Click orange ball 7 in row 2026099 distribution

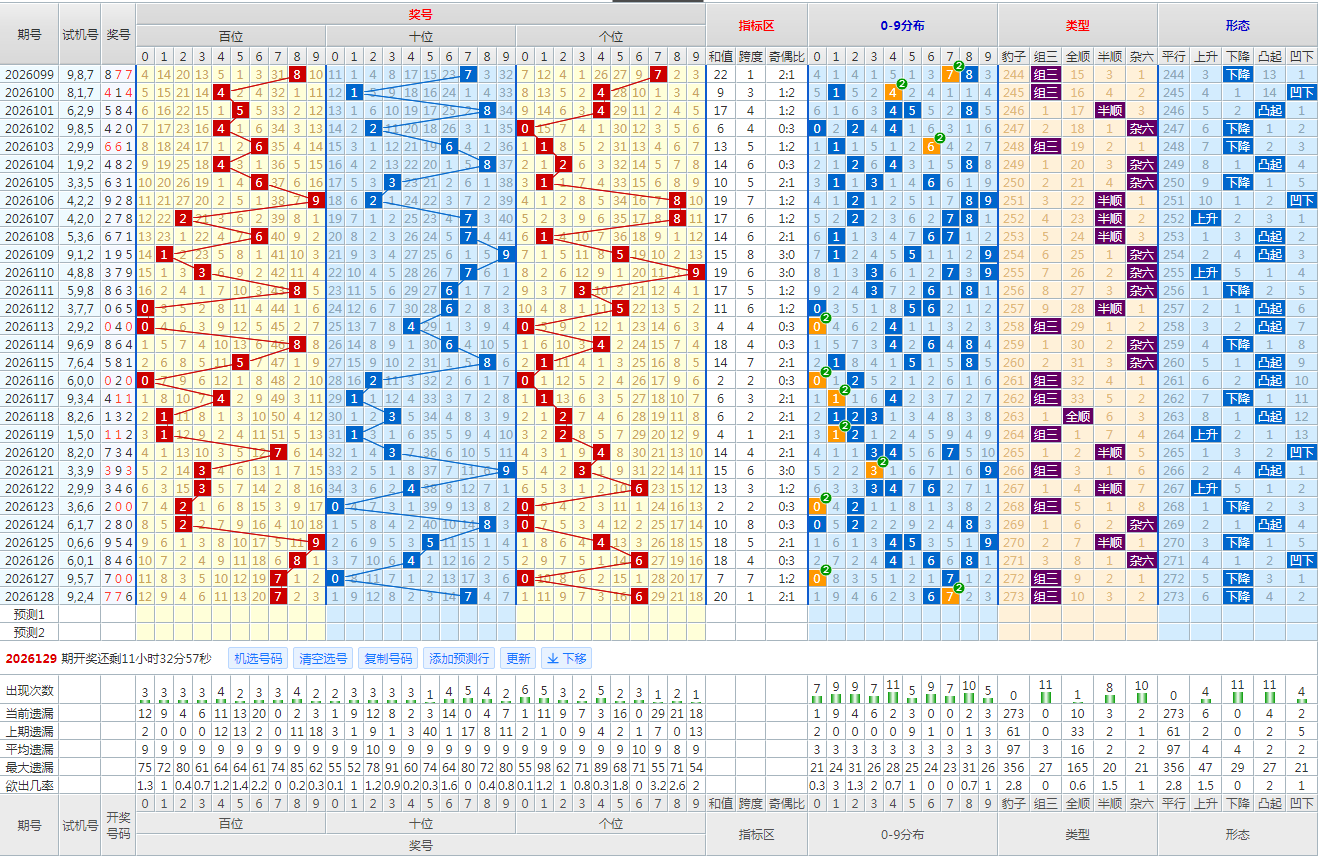[950, 74]
